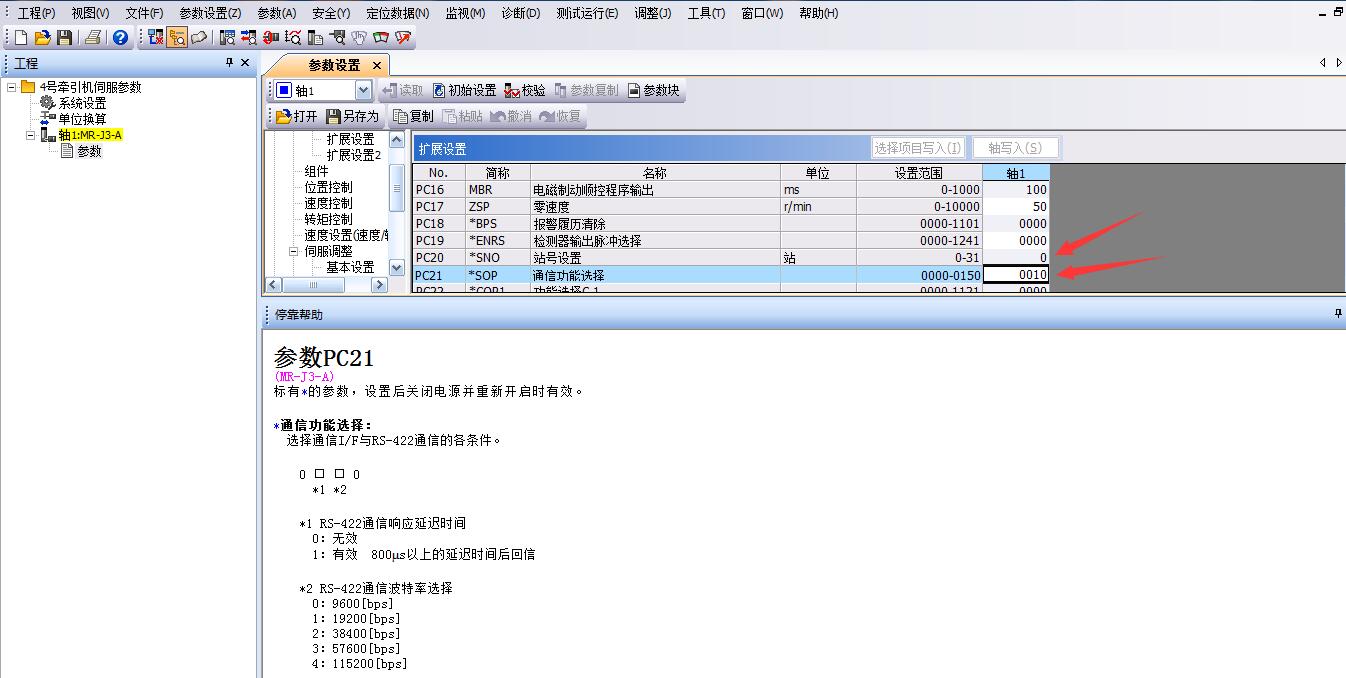Open help via blue question mark icon
The width and height of the screenshot is (1346, 678).
coord(121,38)
